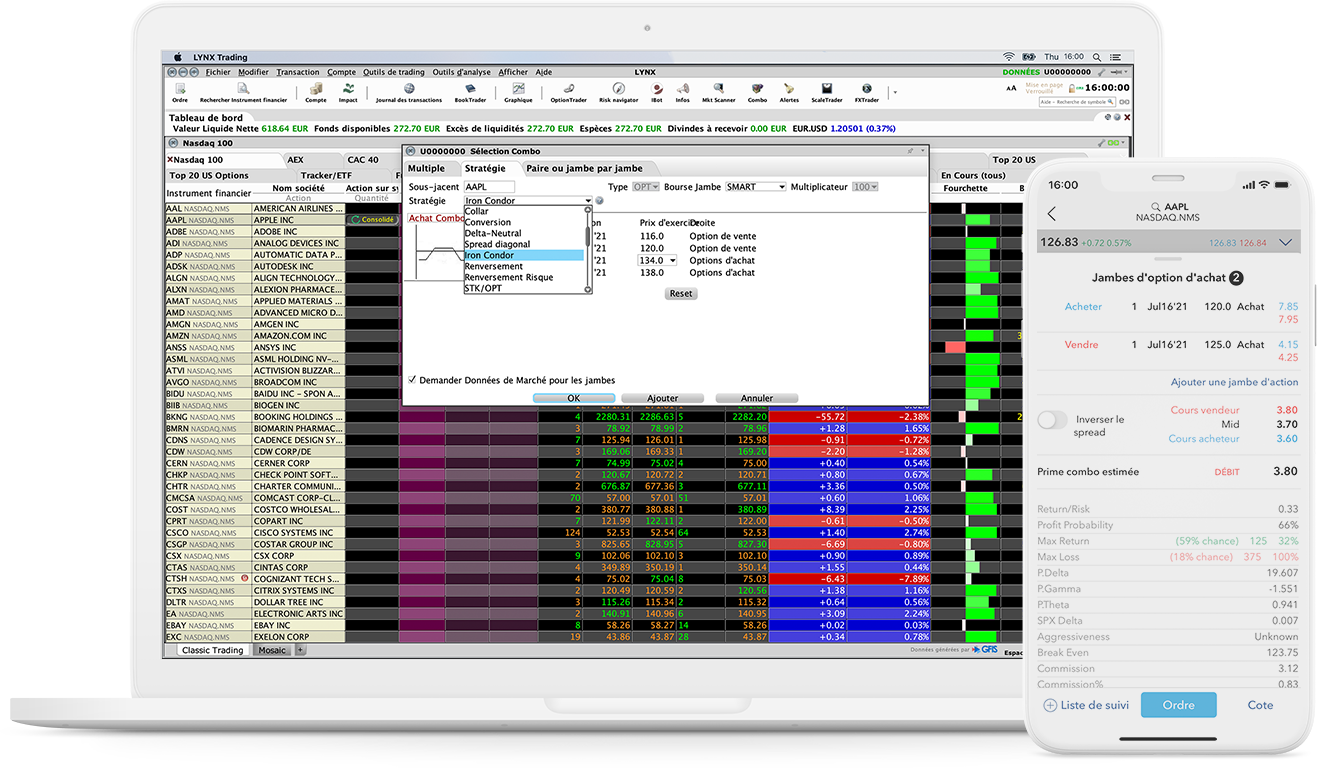Open the Stratégie combo box

tap(528, 201)
